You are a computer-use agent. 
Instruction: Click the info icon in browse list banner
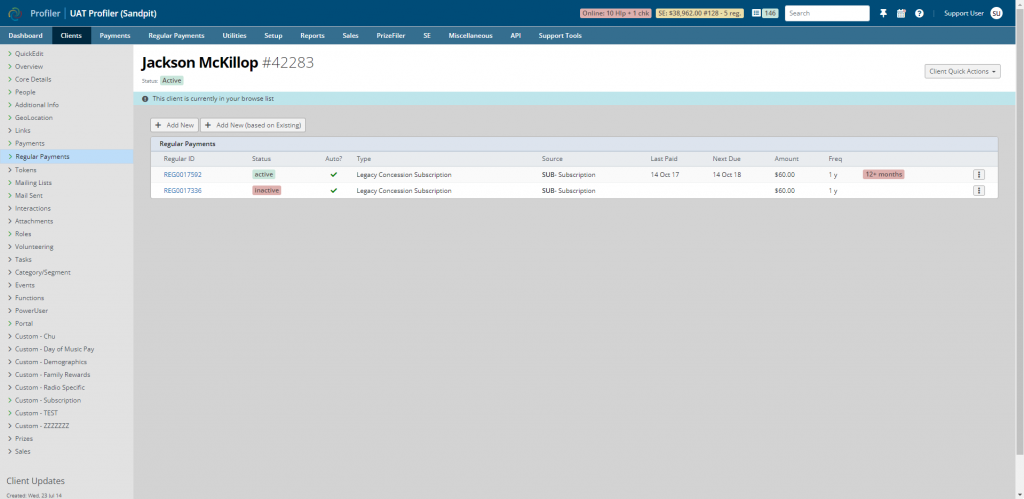click(x=145, y=99)
